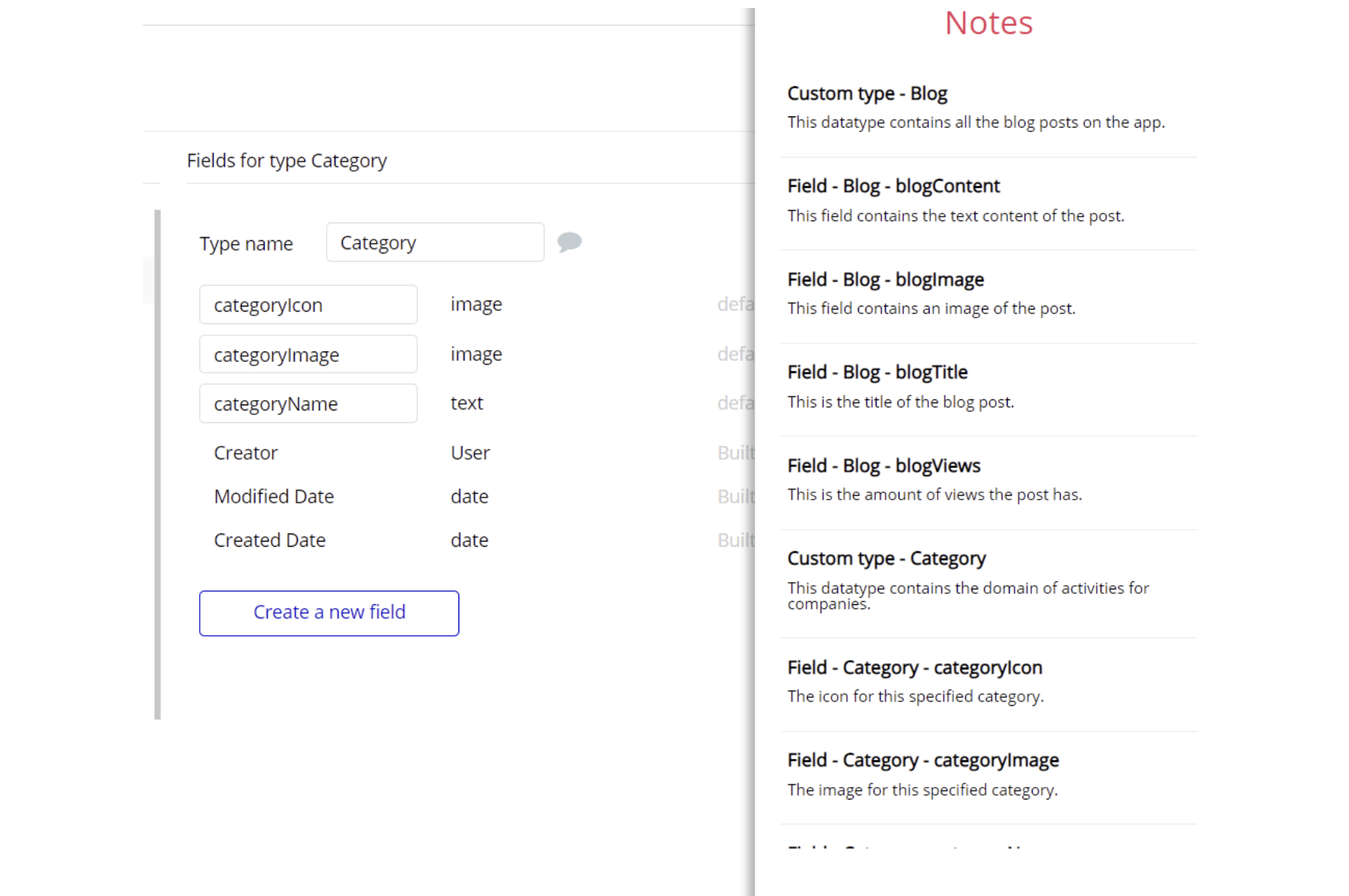The width and height of the screenshot is (1349, 896).
Task: Click the text type label of categoryName
Action: 467,403
